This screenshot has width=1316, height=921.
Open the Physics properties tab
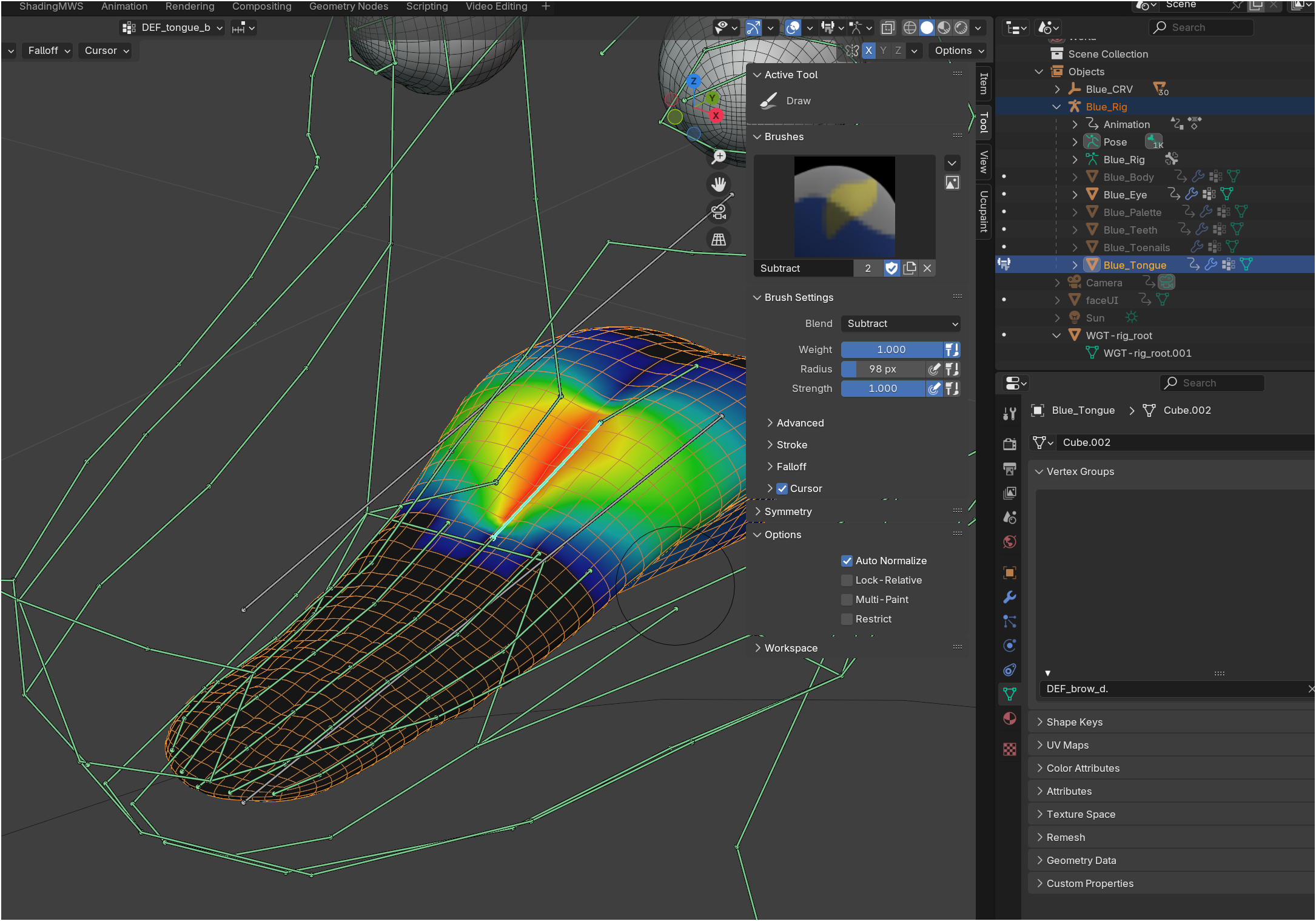1009,646
